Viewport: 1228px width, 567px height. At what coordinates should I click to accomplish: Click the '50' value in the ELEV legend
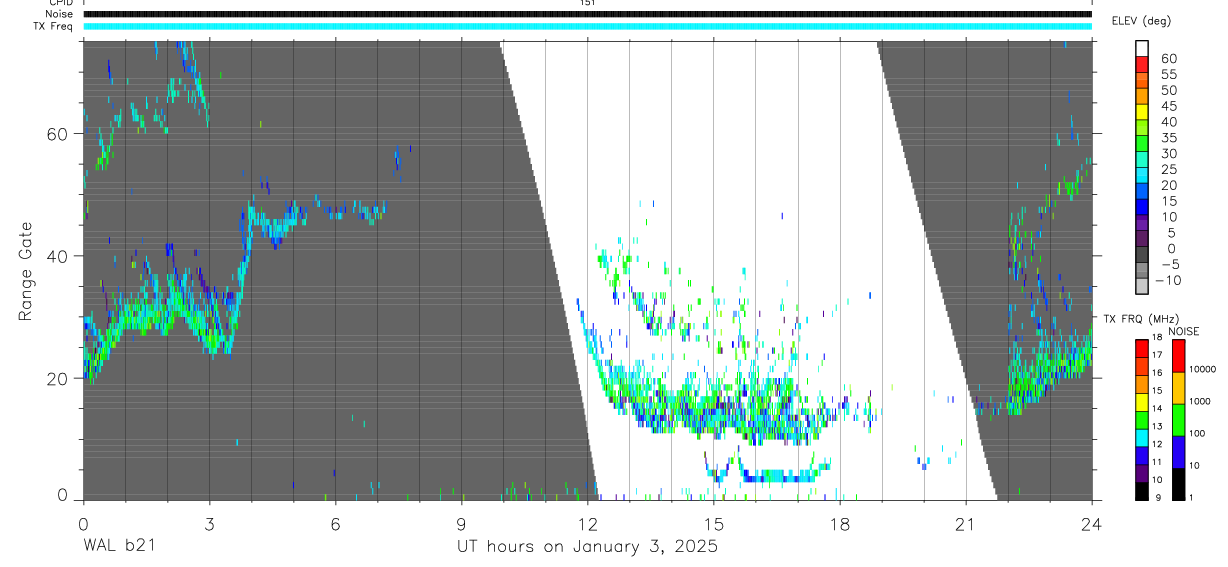point(1169,90)
